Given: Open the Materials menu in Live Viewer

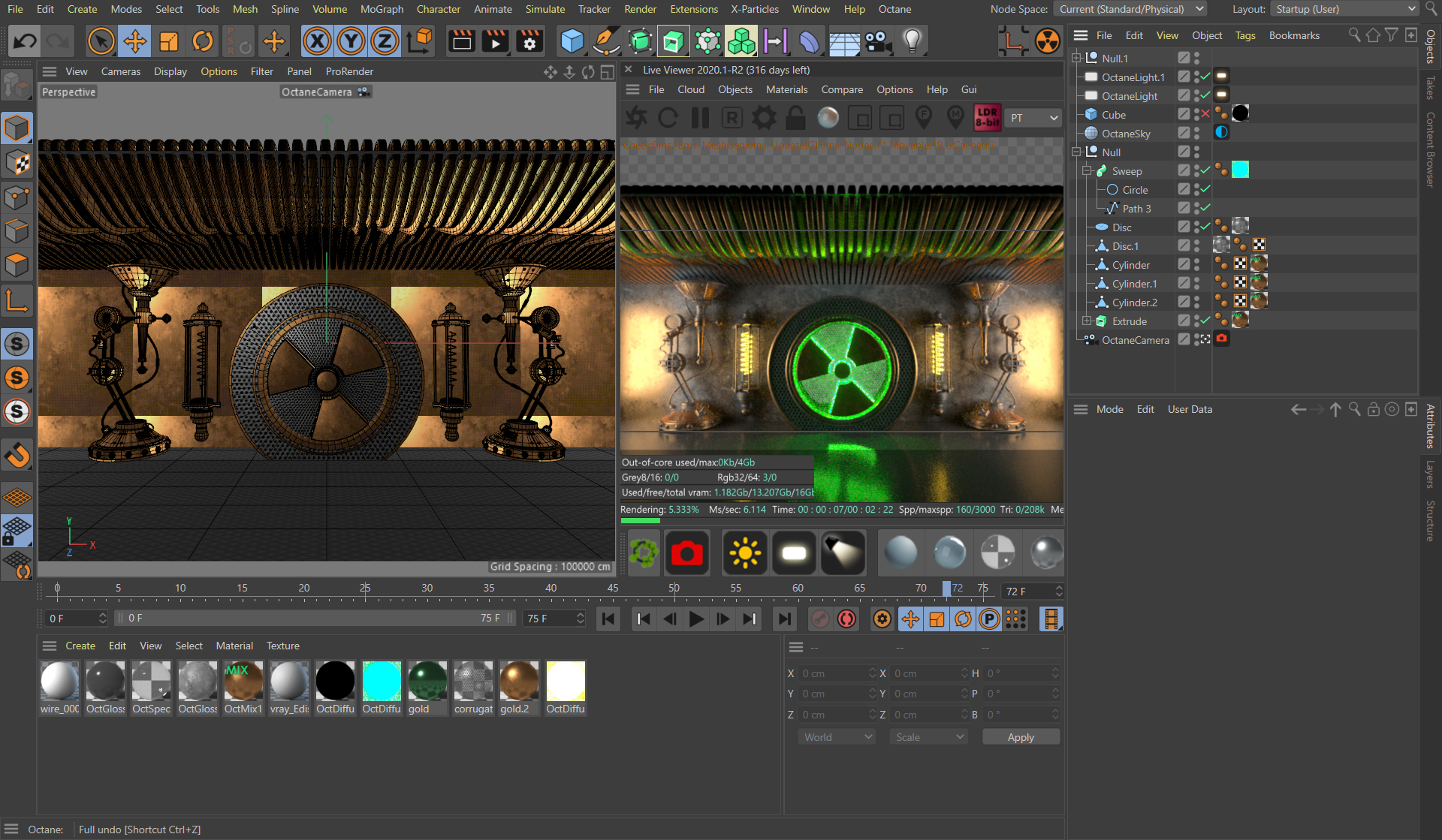Looking at the screenshot, I should pyautogui.click(x=786, y=89).
